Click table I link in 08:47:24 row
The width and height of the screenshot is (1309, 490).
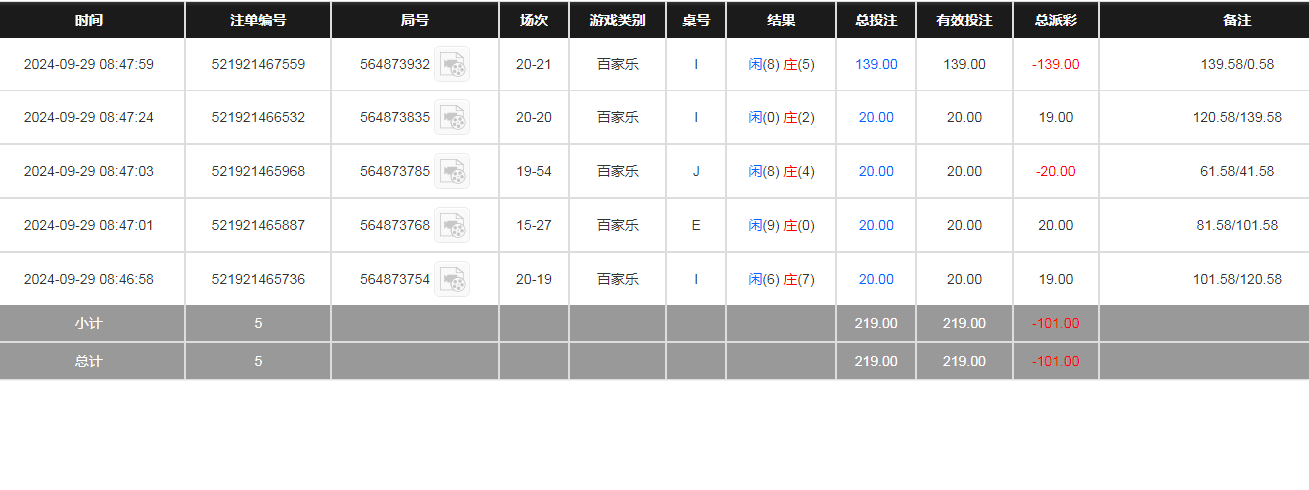[x=696, y=118]
